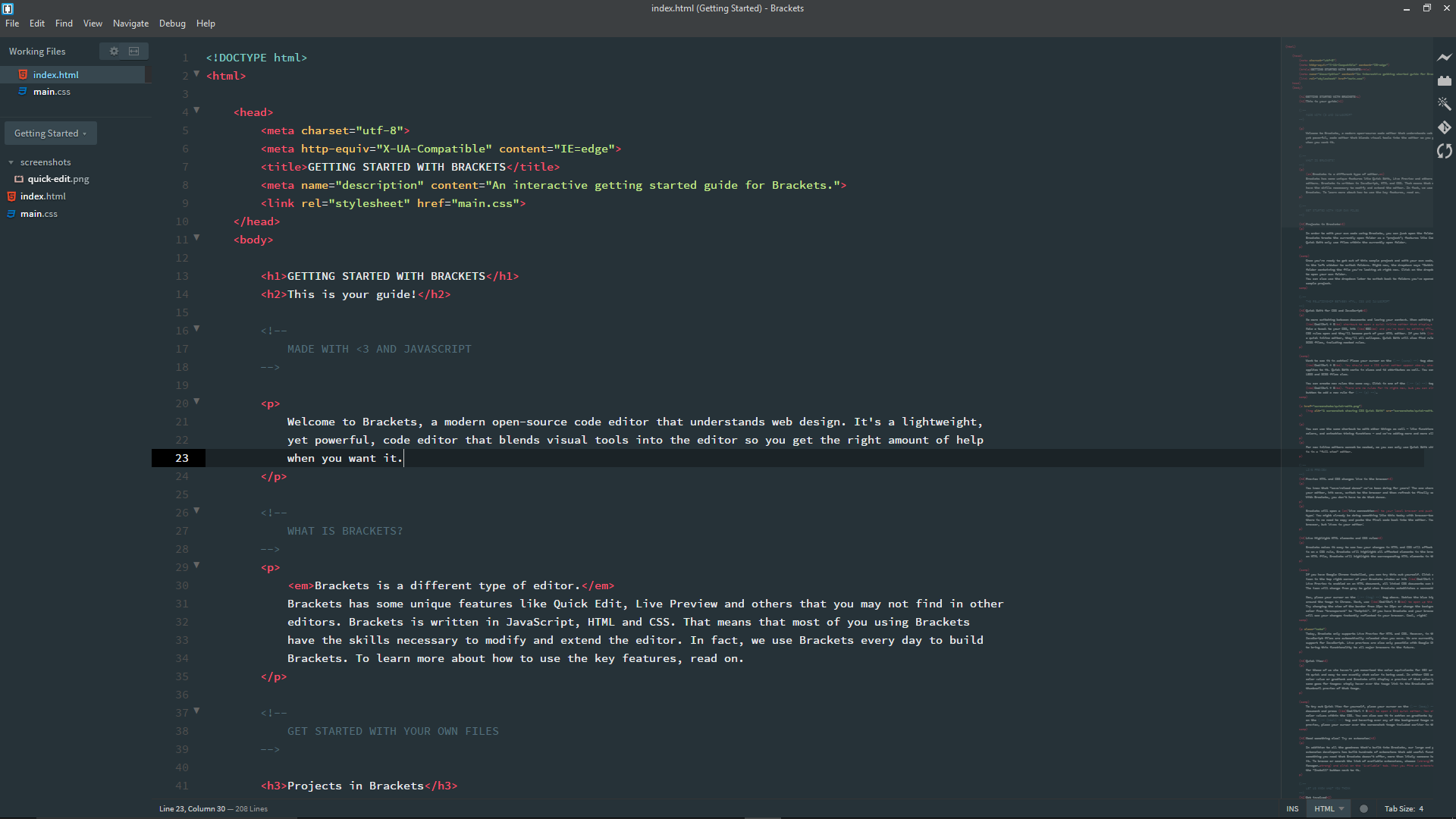Collapse the head tag fold marker
Screen dimensions: 1456x819
tap(196, 111)
